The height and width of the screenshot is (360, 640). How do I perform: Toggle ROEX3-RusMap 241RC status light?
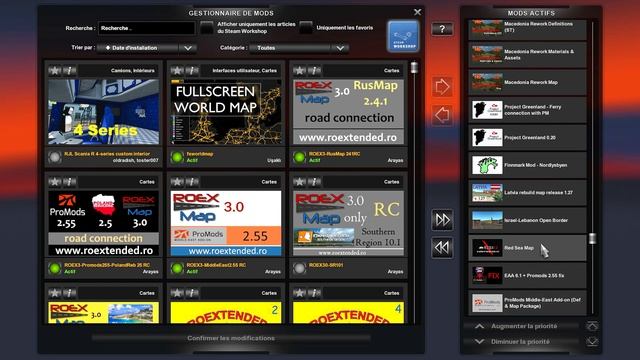300,157
